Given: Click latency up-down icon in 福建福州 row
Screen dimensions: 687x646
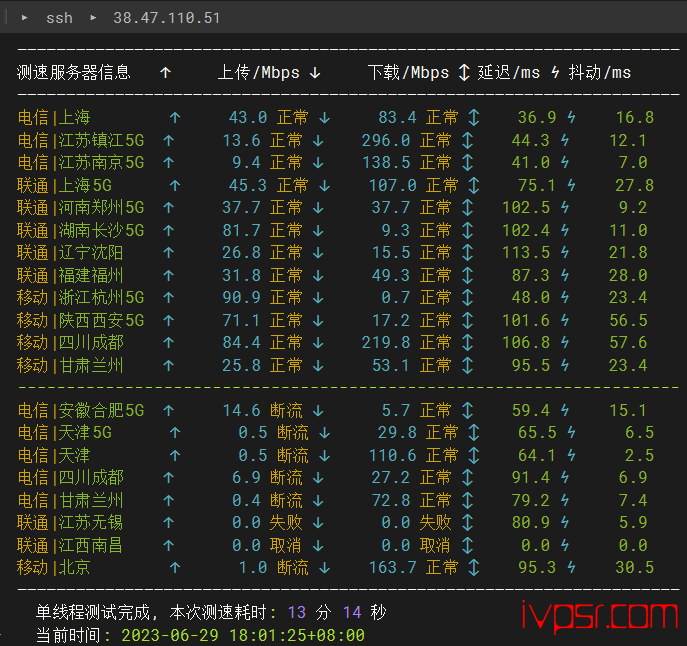Looking at the screenshot, I should 467,276.
